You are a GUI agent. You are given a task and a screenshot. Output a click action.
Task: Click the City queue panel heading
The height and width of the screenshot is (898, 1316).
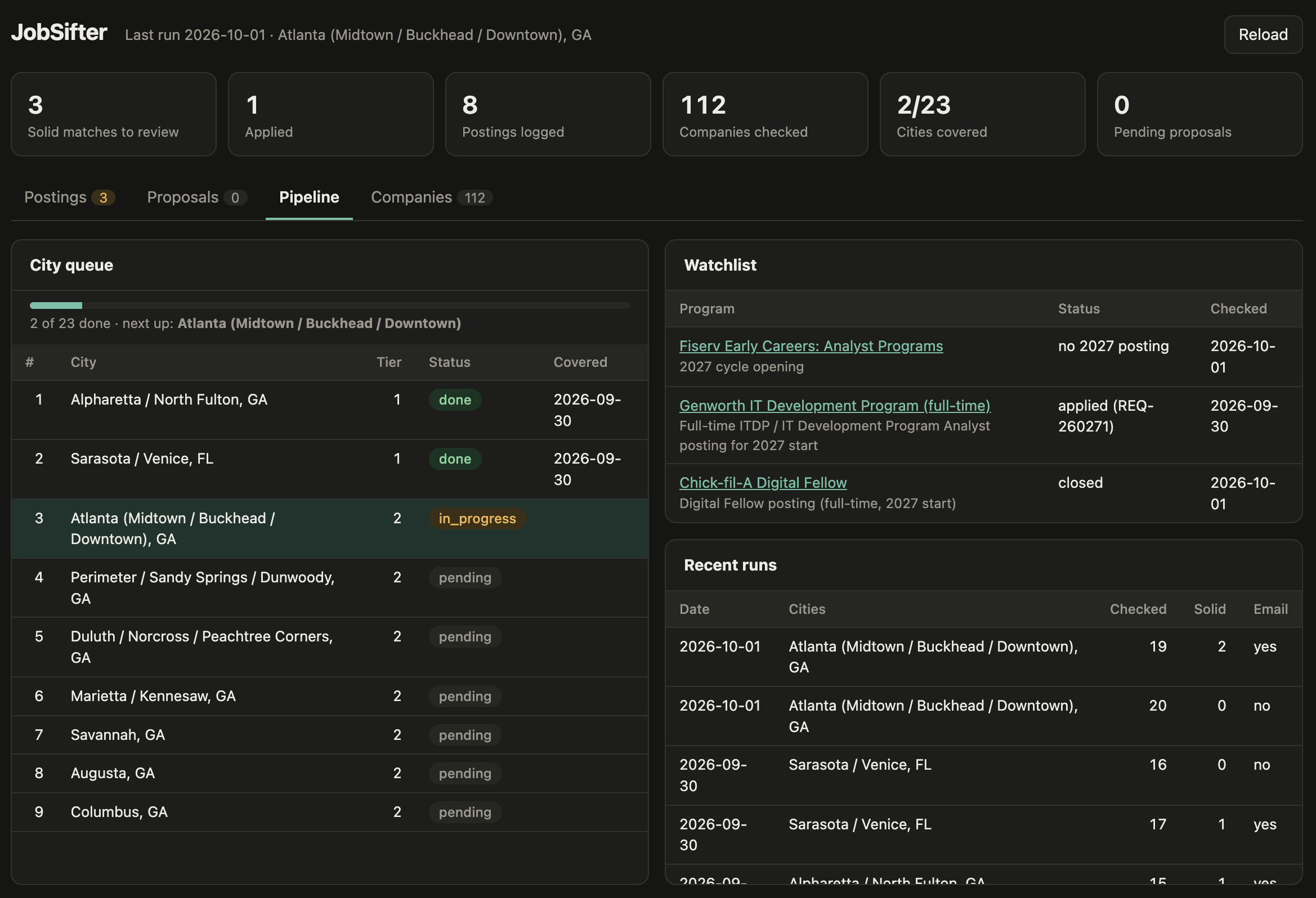point(71,265)
